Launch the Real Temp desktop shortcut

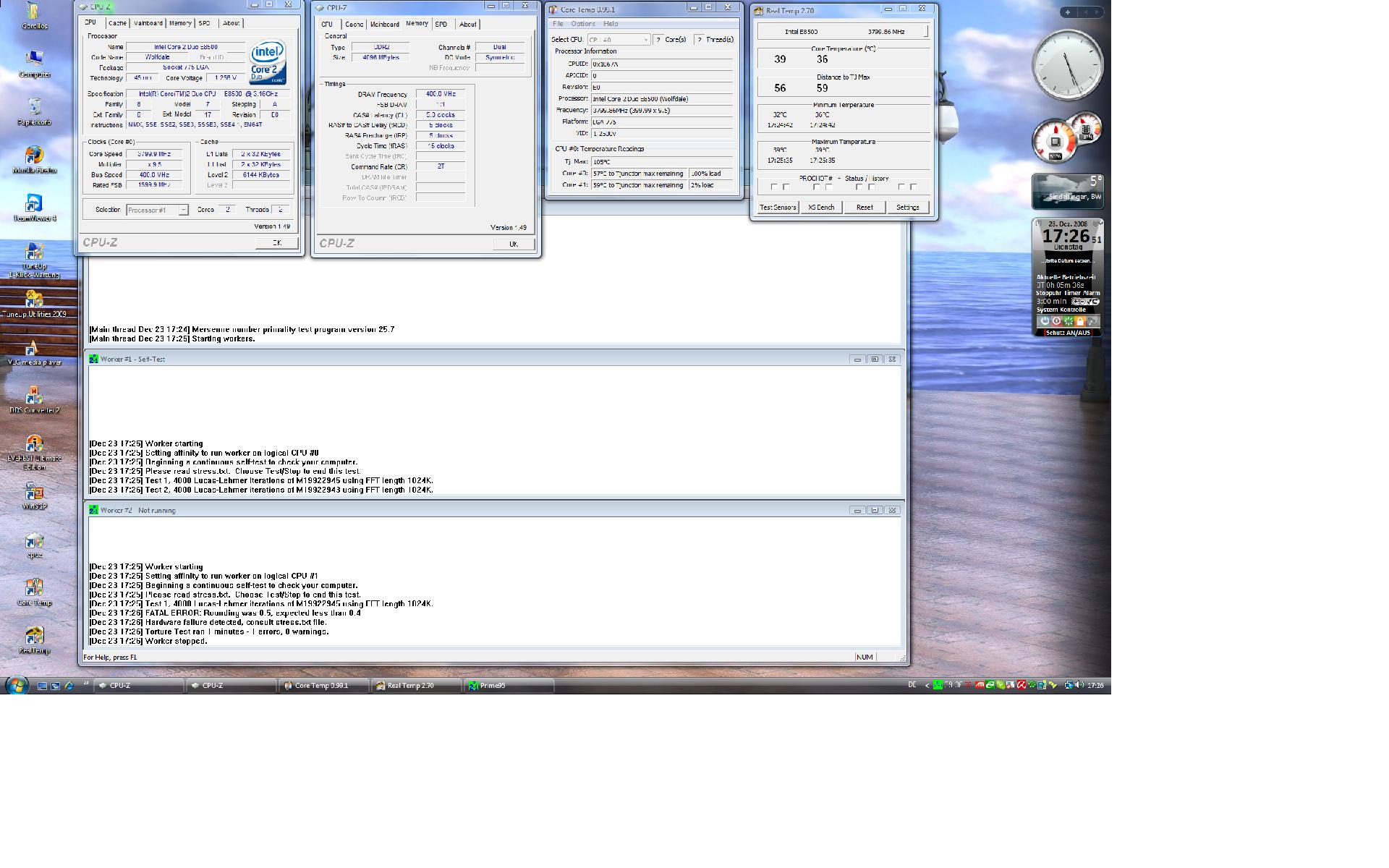[x=33, y=637]
